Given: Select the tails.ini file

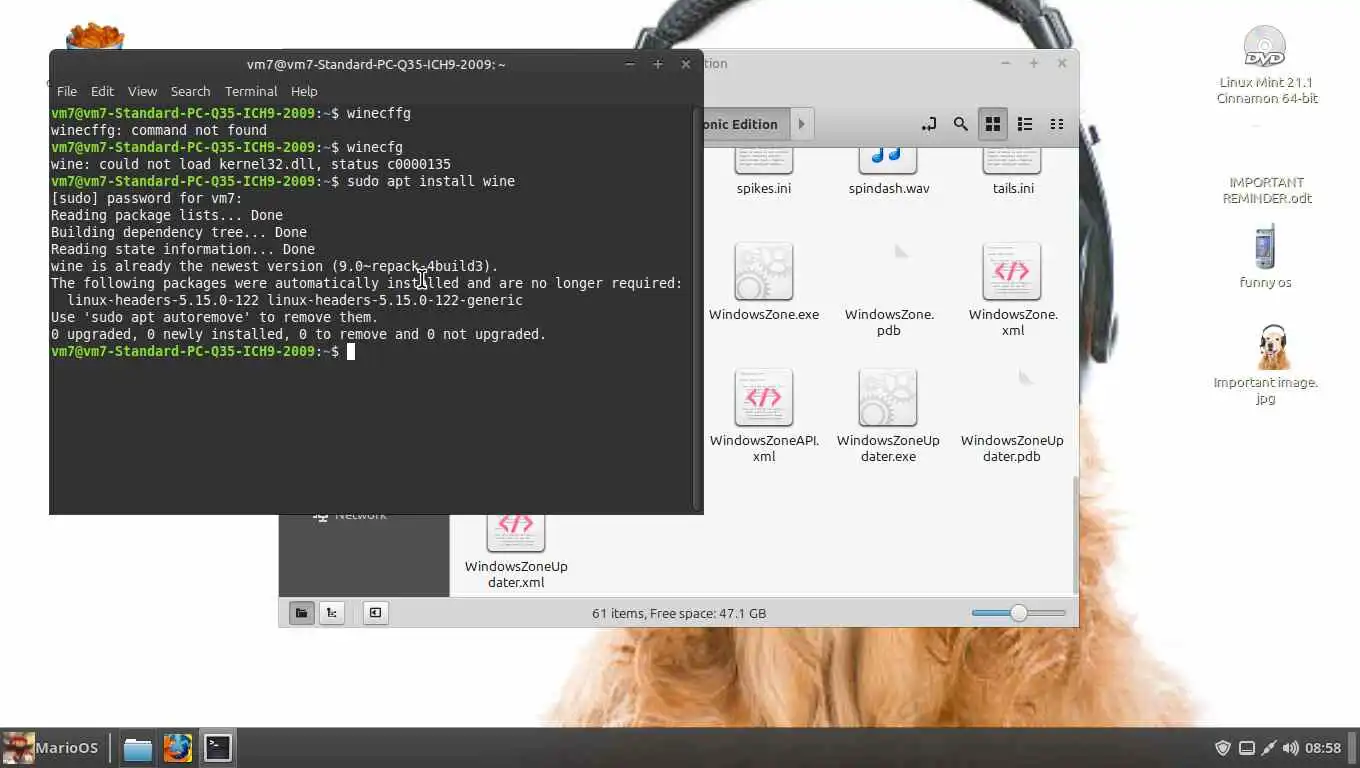Looking at the screenshot, I should click(x=1013, y=170).
